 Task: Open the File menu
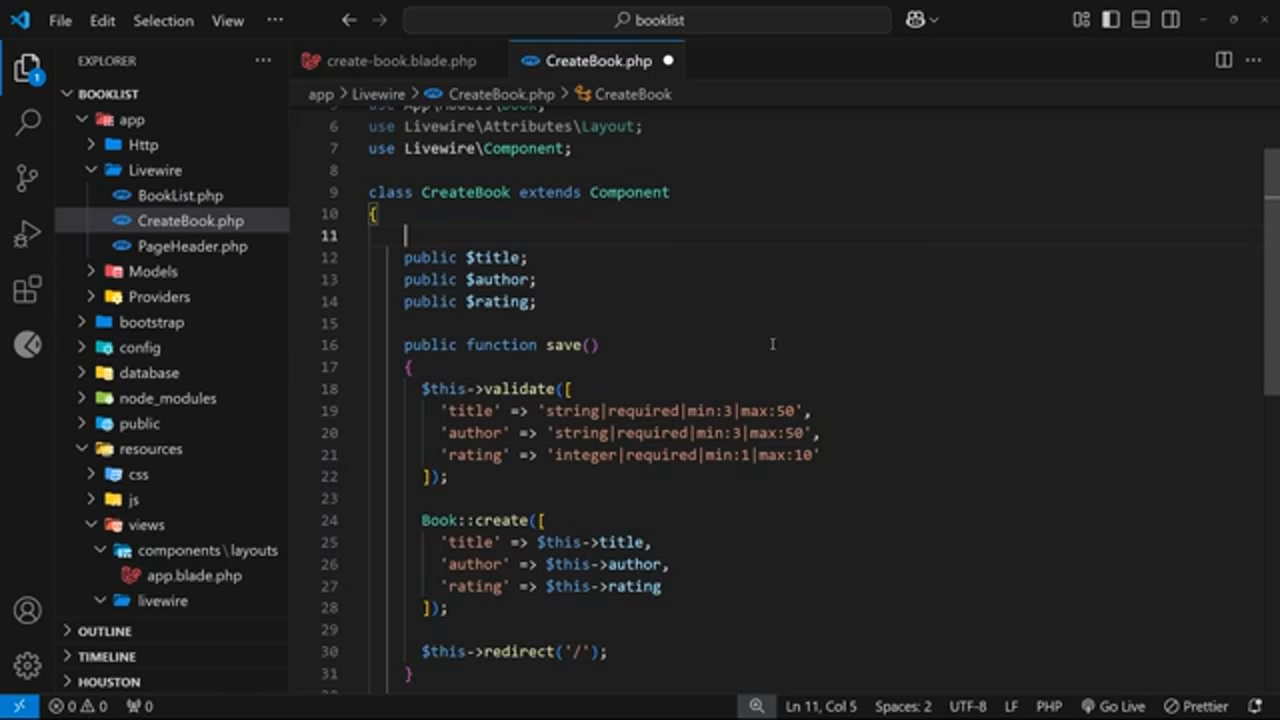[x=60, y=20]
